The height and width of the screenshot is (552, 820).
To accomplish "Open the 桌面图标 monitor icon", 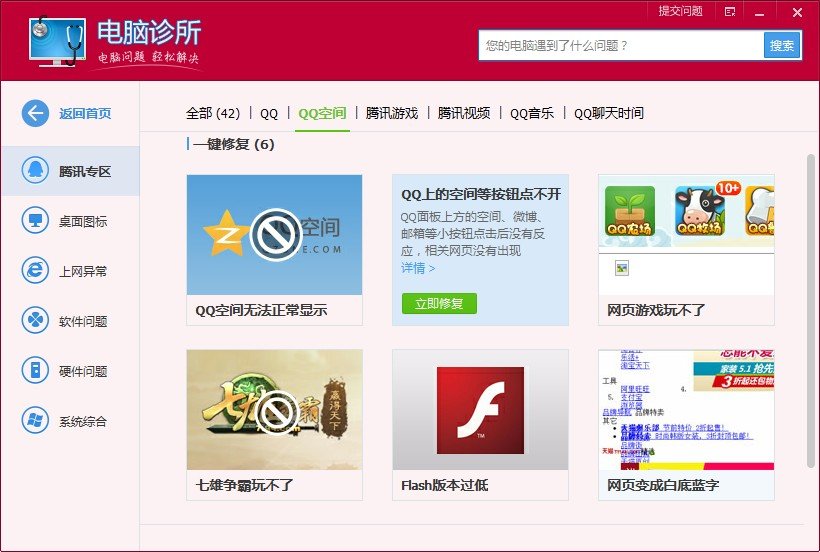I will (35, 220).
